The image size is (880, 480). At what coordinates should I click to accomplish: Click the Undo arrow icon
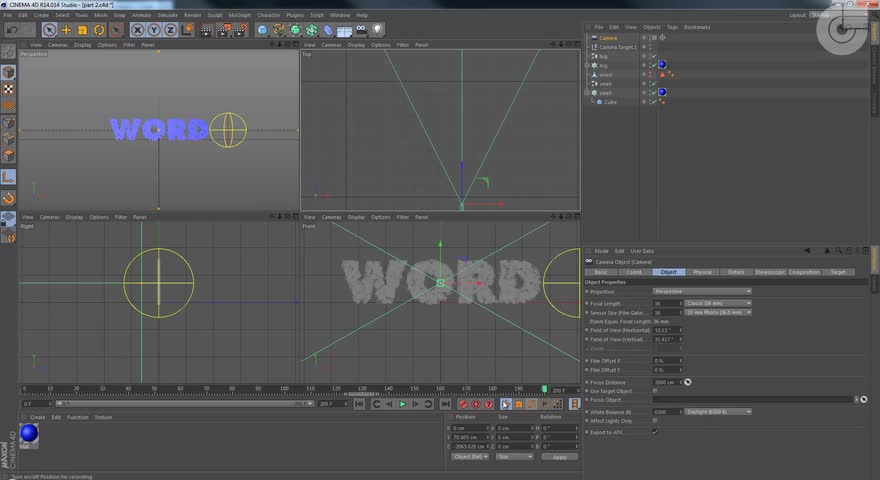pos(13,30)
